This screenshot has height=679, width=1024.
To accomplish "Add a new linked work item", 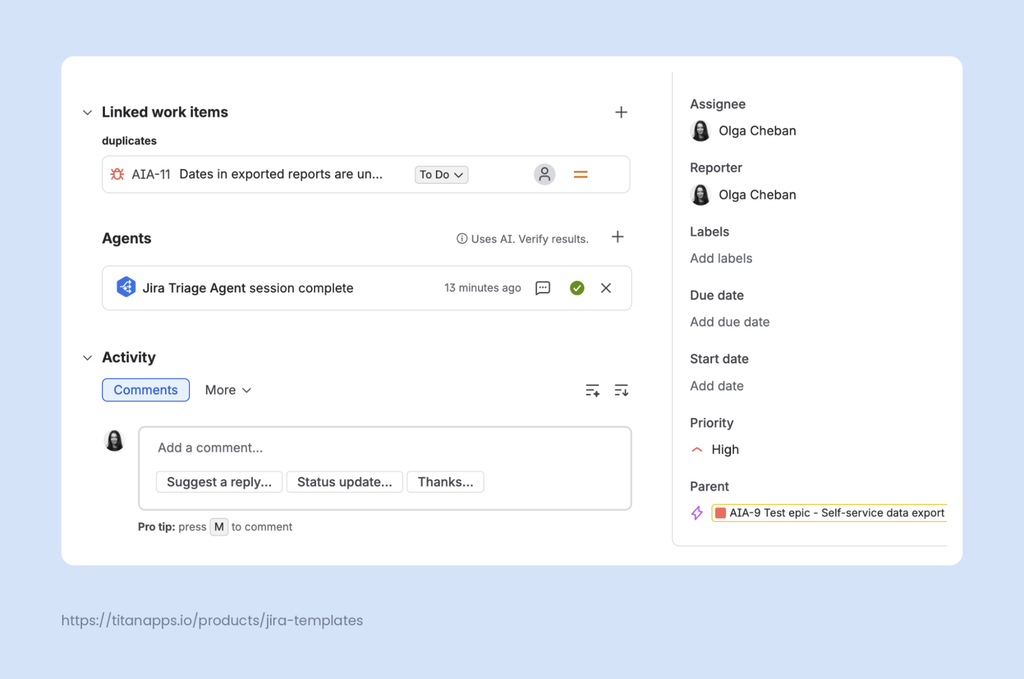I will [x=621, y=112].
